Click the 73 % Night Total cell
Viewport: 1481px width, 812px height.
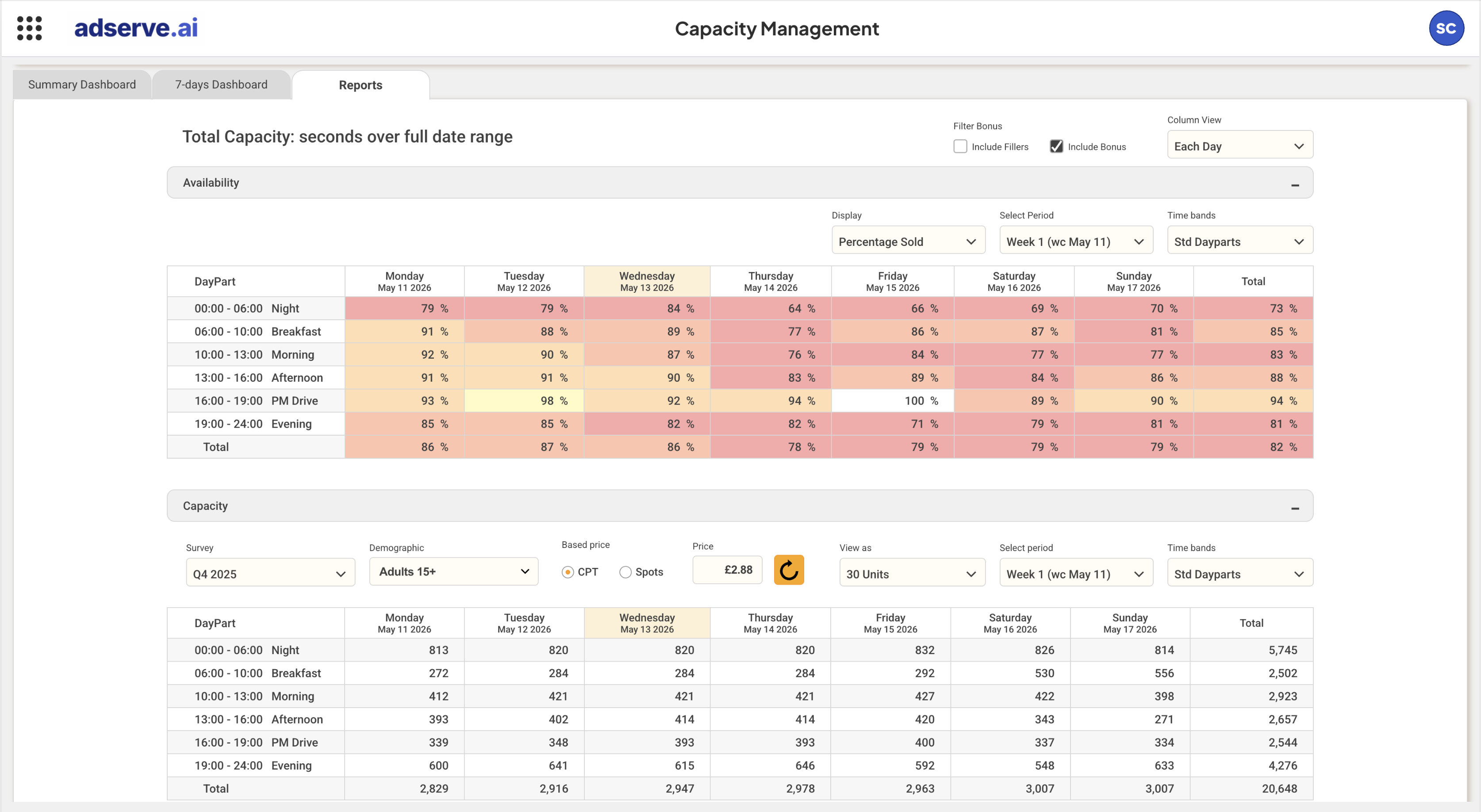click(x=1253, y=308)
